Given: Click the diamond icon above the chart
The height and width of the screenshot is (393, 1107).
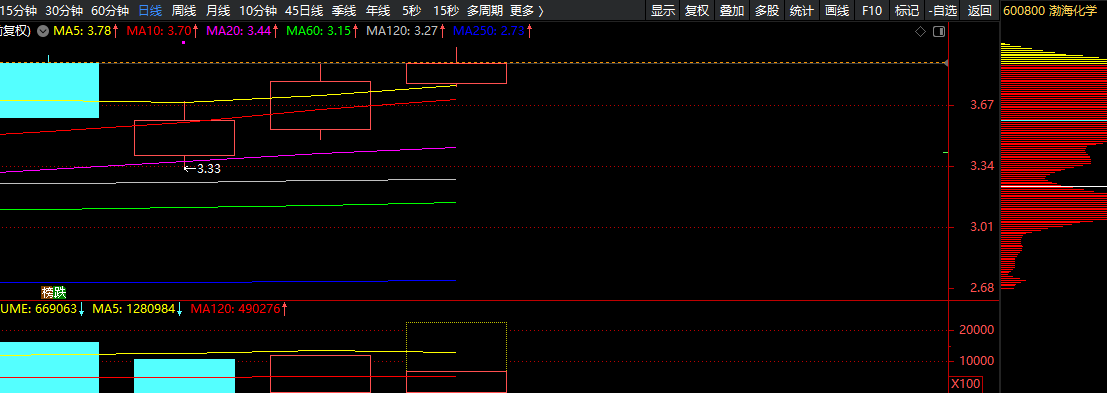Looking at the screenshot, I should (x=920, y=32).
